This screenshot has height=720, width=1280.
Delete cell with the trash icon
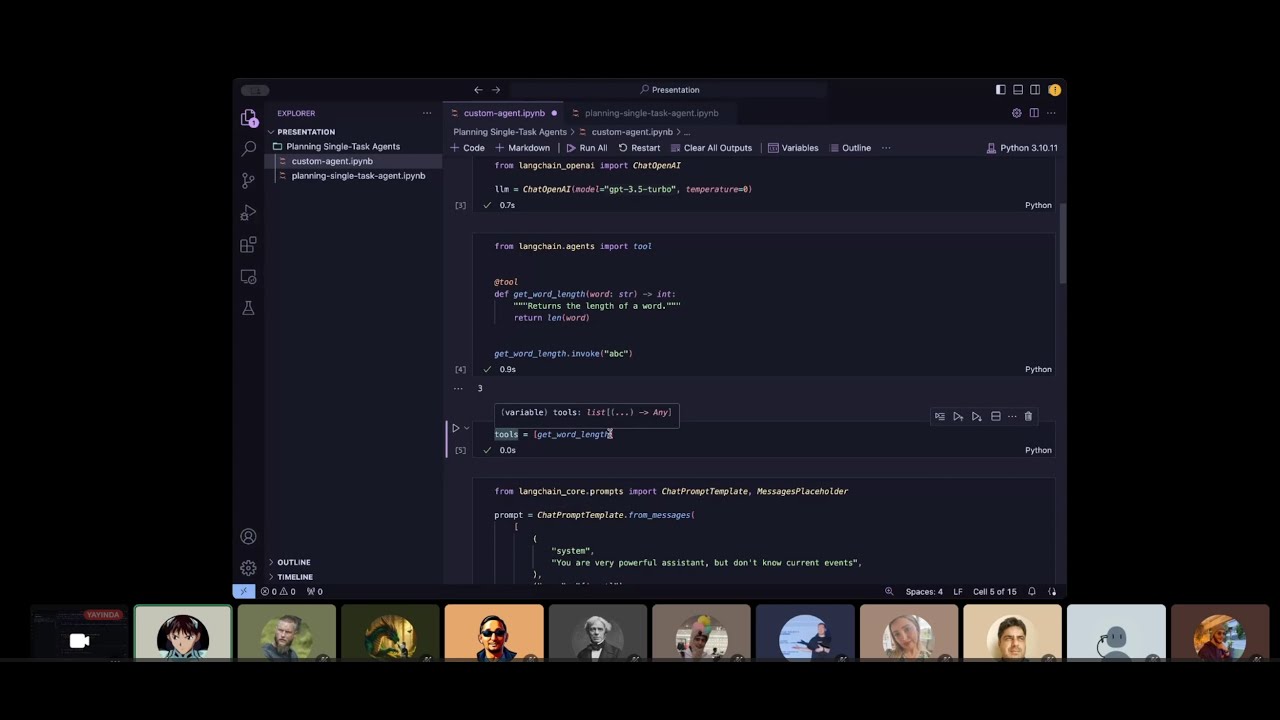click(1028, 416)
